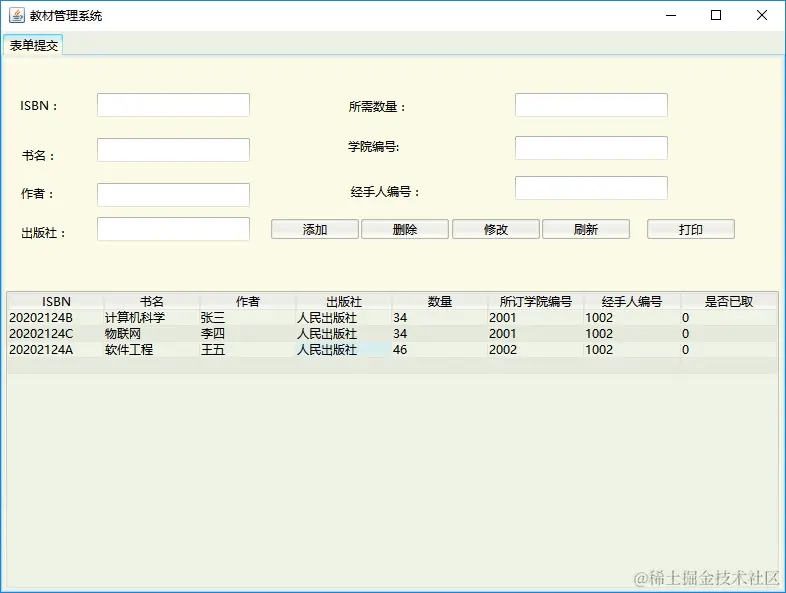
Task: Focus the 学院编号 text field
Action: [591, 148]
